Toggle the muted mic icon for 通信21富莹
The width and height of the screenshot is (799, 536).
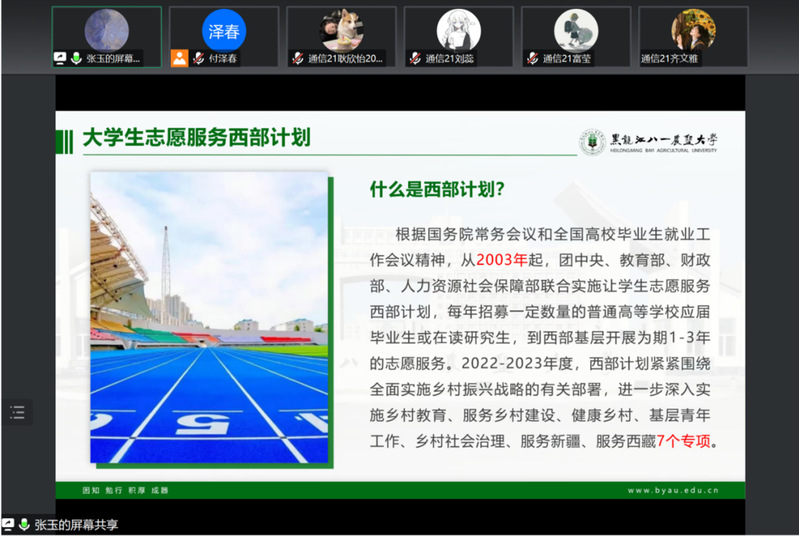click(x=532, y=59)
